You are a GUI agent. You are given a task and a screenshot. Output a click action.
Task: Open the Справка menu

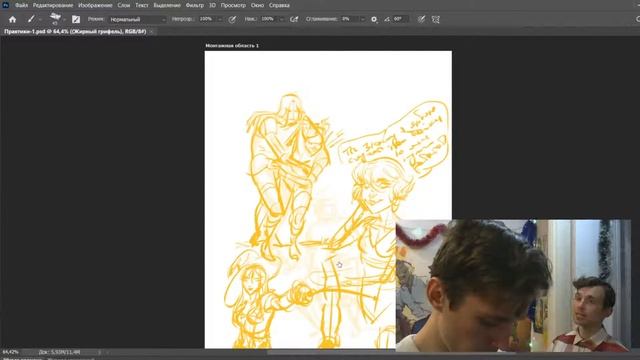coord(279,5)
